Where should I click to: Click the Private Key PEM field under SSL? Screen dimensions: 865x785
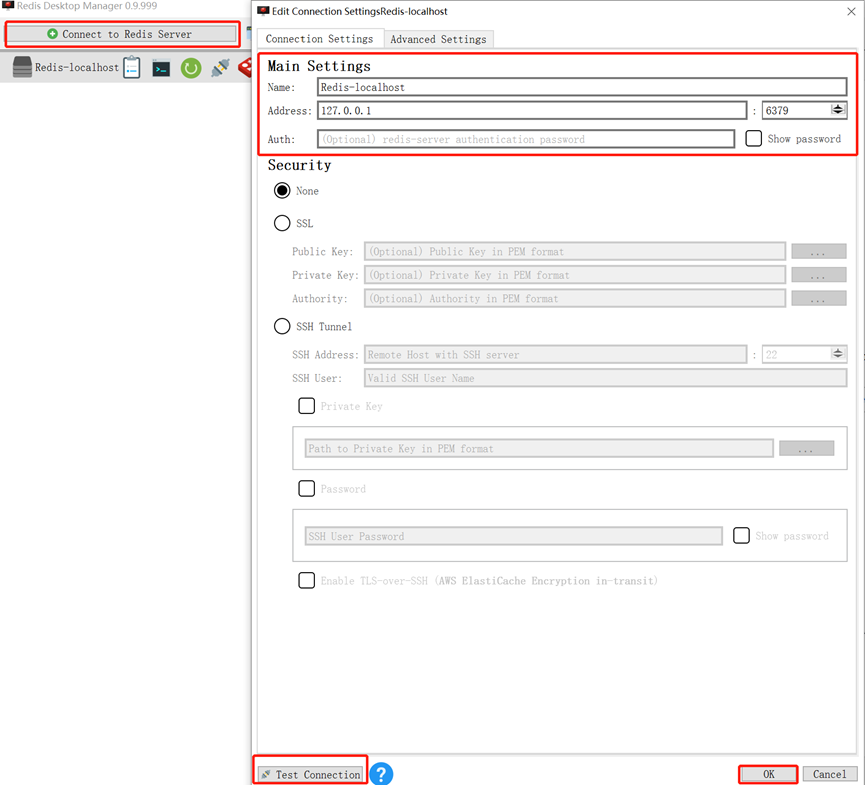tap(574, 275)
